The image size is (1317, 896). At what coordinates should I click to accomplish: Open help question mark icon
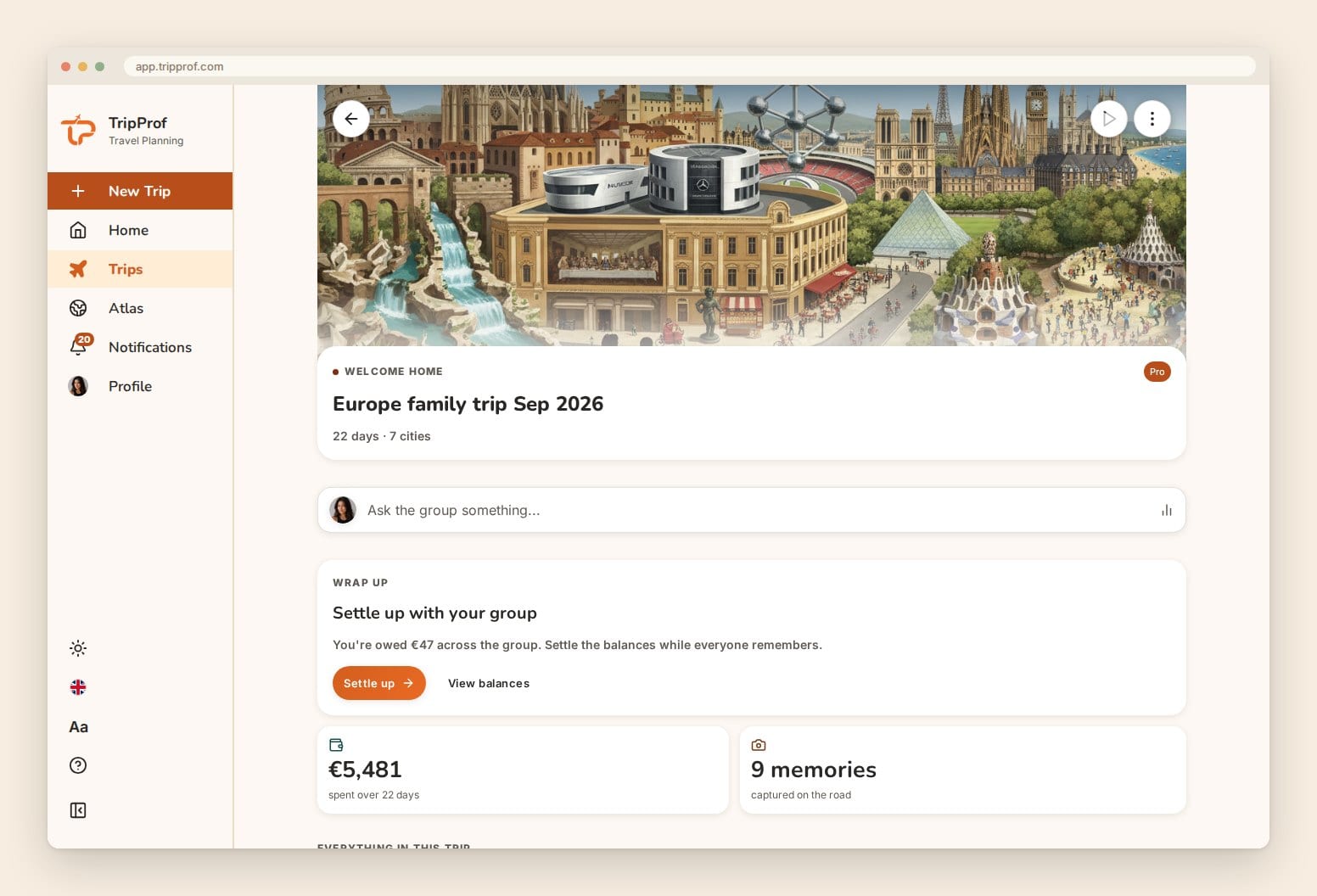pyautogui.click(x=78, y=765)
